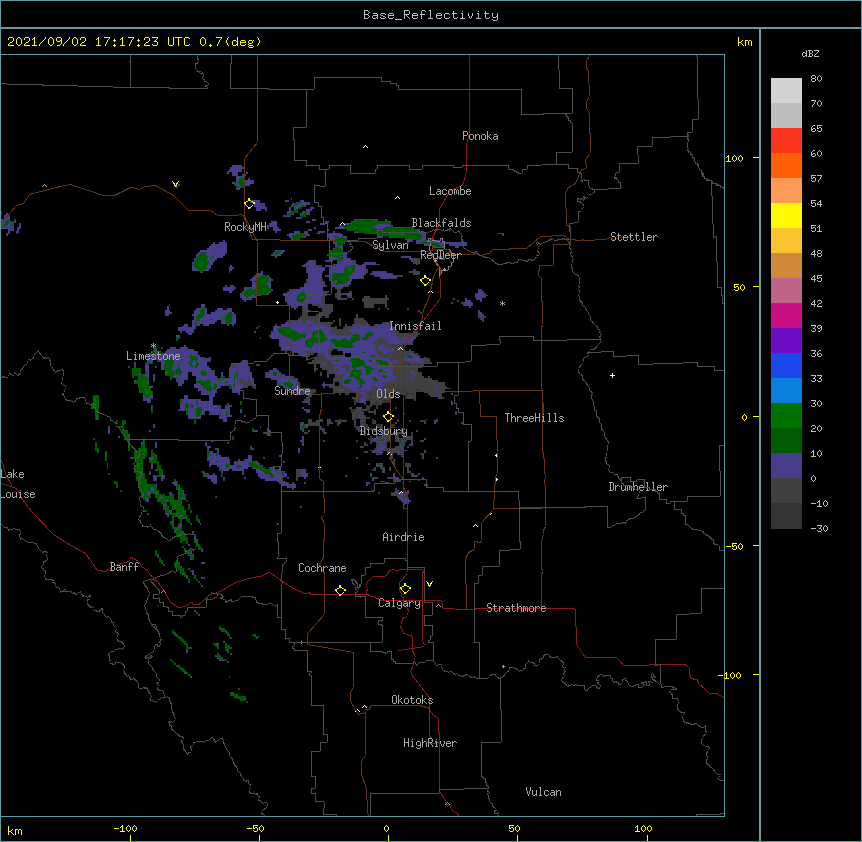This screenshot has height=842, width=862.
Task: Click the Limestone label
Action: coord(153,356)
